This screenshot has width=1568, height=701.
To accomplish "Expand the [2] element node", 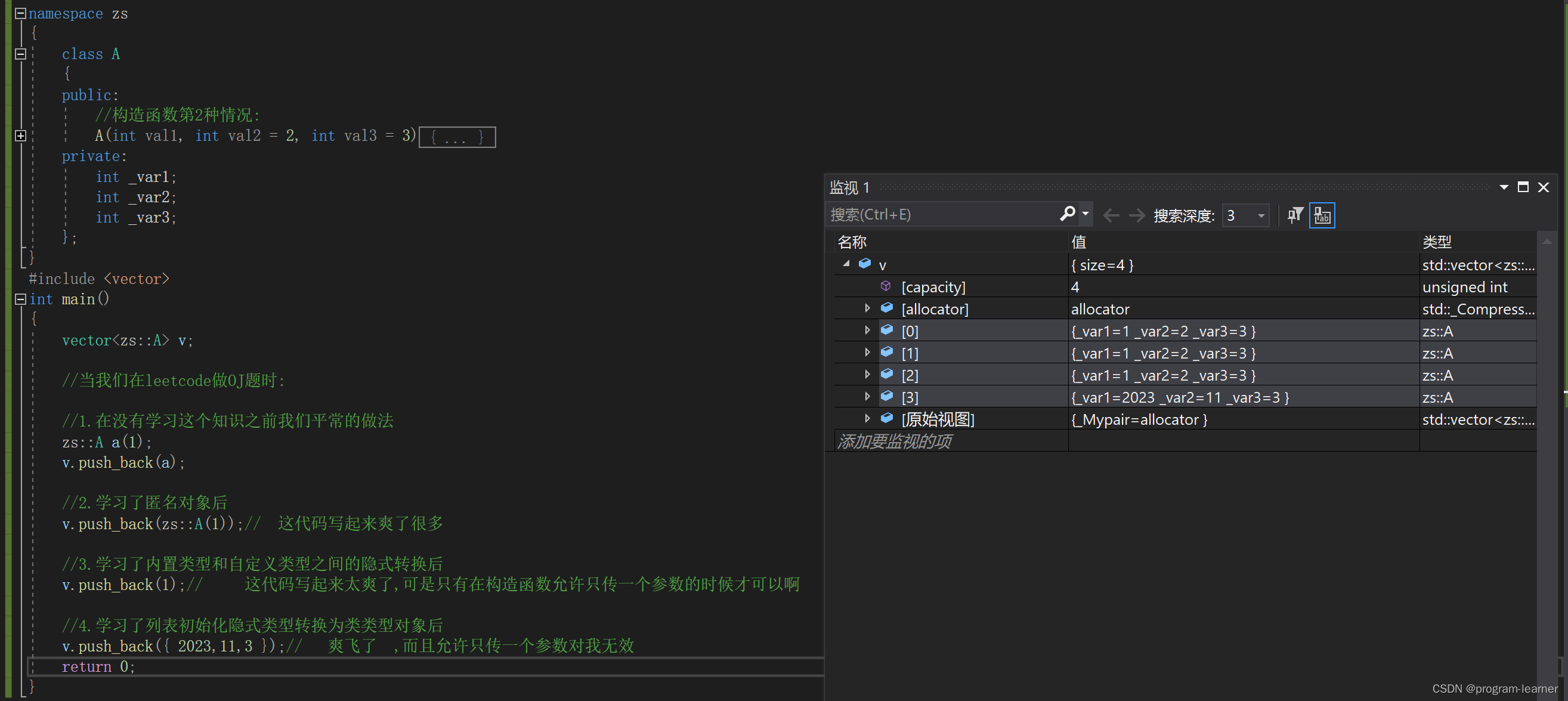I will coord(867,374).
